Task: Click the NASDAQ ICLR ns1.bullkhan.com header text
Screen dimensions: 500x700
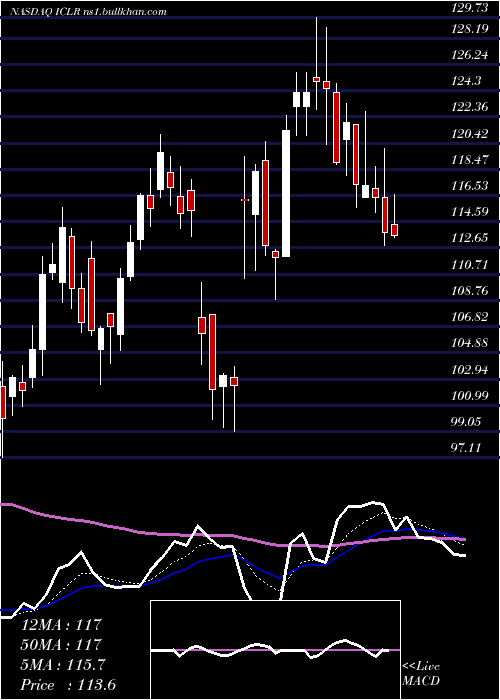Action: [x=89, y=12]
